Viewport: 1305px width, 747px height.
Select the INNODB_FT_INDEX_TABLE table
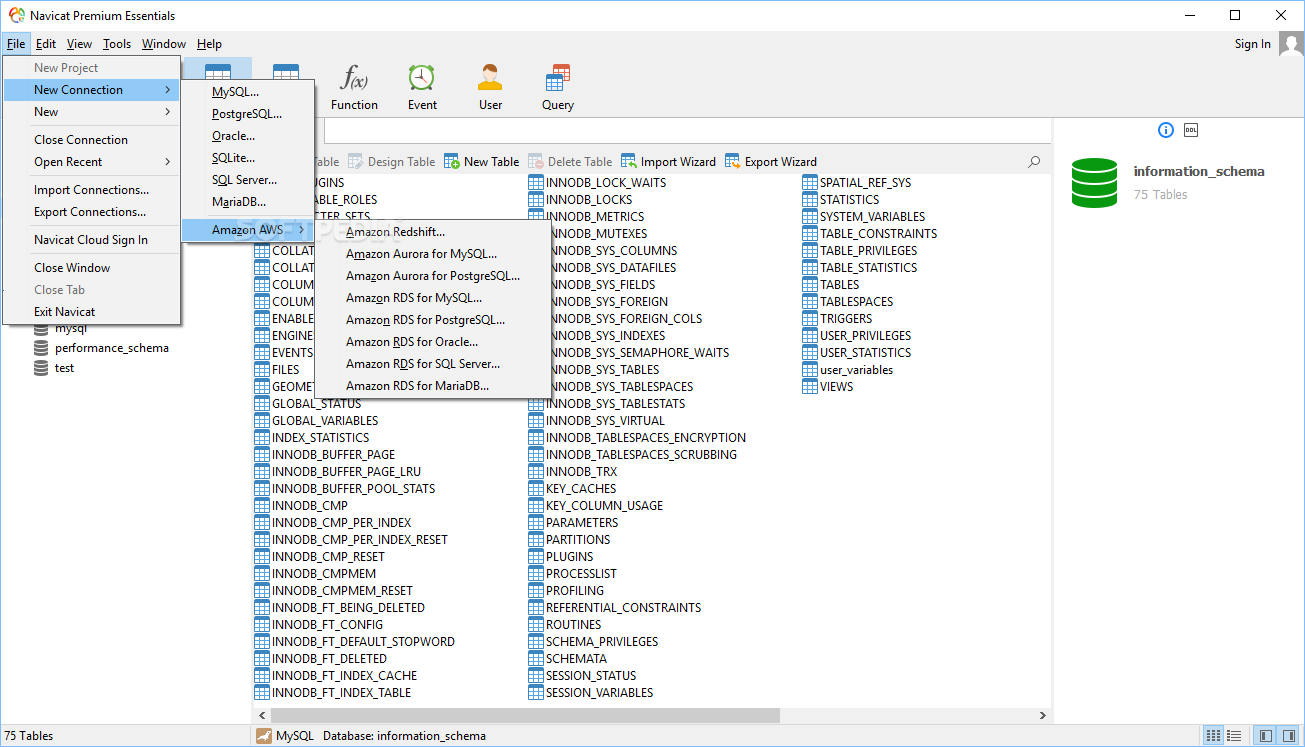[x=332, y=693]
